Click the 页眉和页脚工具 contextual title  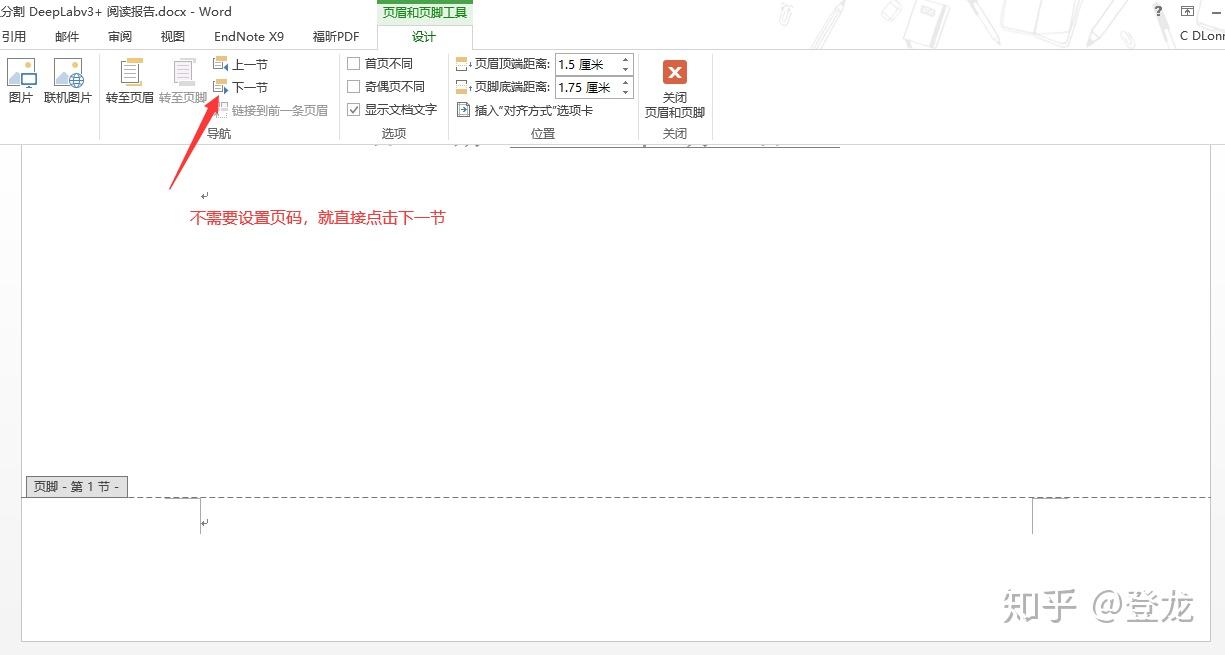pos(425,13)
